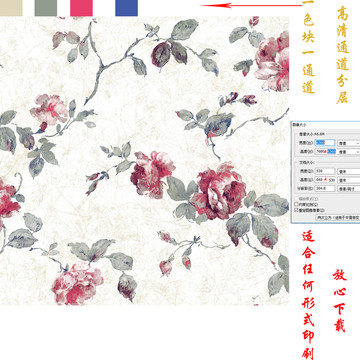The height and width of the screenshot is (360, 360).
Task: Open the document height unit dropdown
Action: pyautogui.click(x=349, y=180)
